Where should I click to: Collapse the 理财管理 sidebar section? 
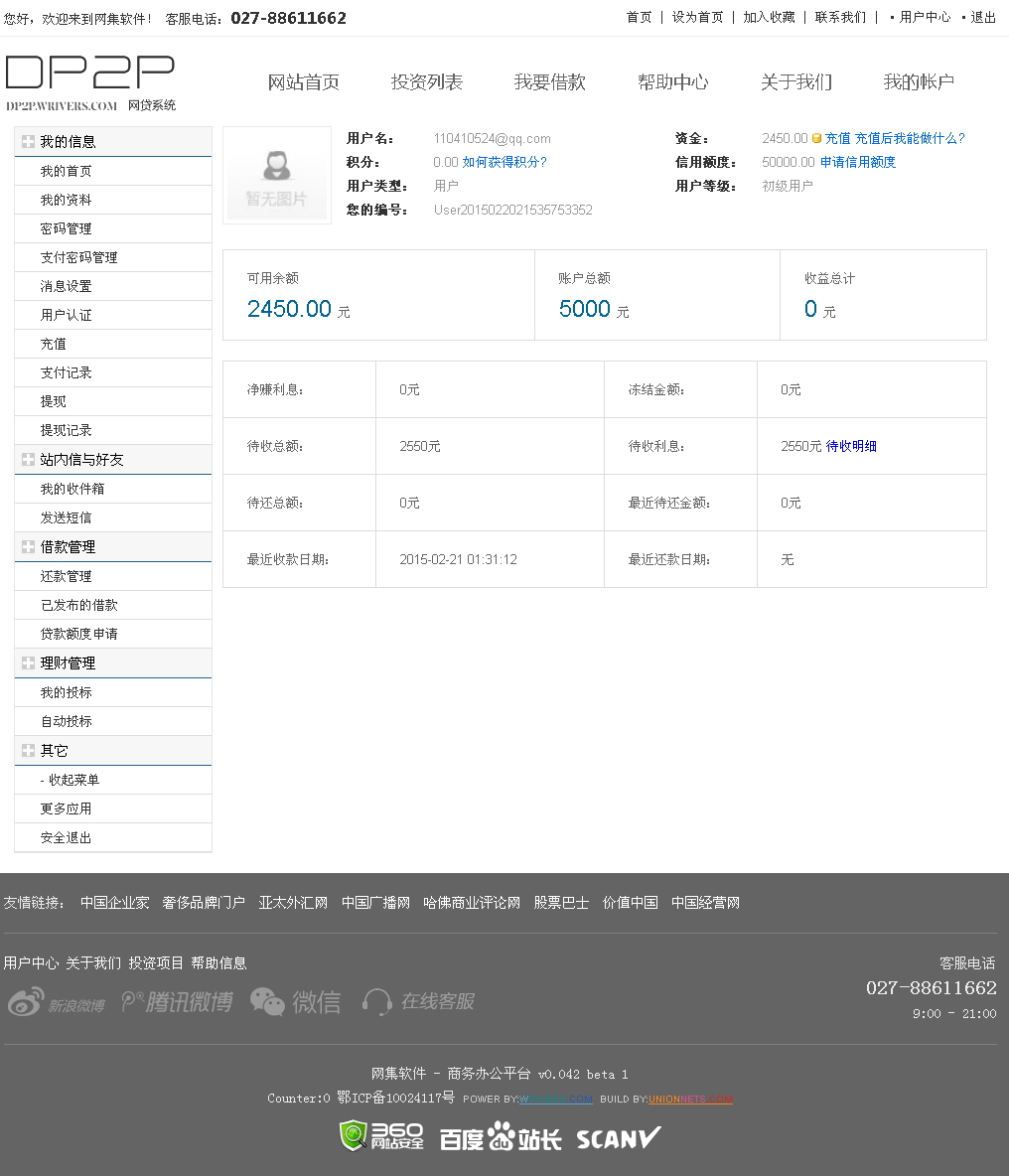coord(28,663)
